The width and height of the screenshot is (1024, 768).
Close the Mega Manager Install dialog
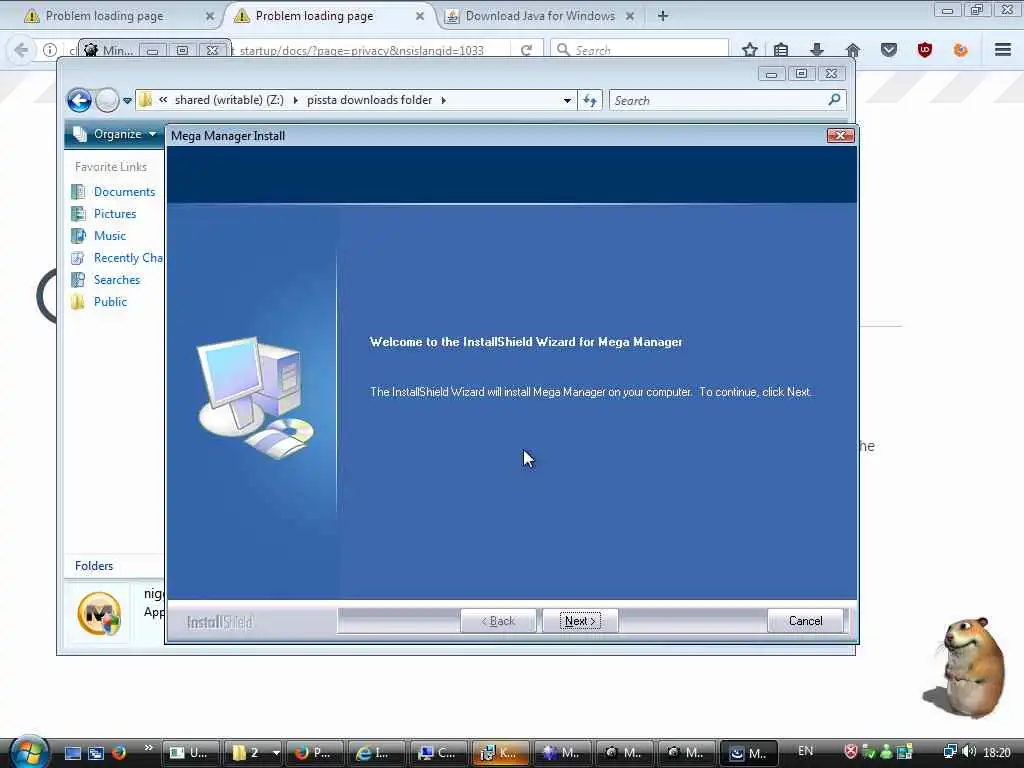click(x=840, y=135)
